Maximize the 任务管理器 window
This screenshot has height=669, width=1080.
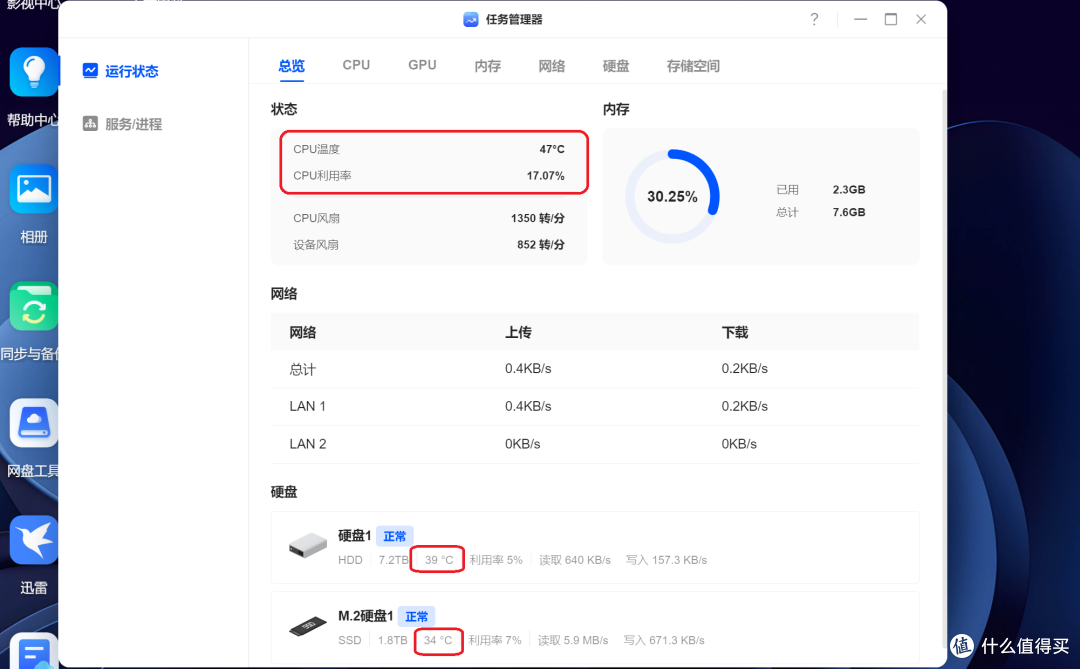coord(891,19)
